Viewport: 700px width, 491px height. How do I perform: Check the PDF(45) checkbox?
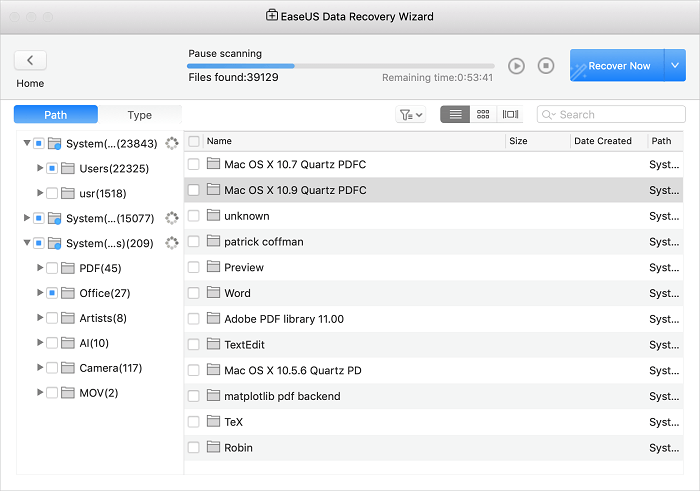point(52,268)
